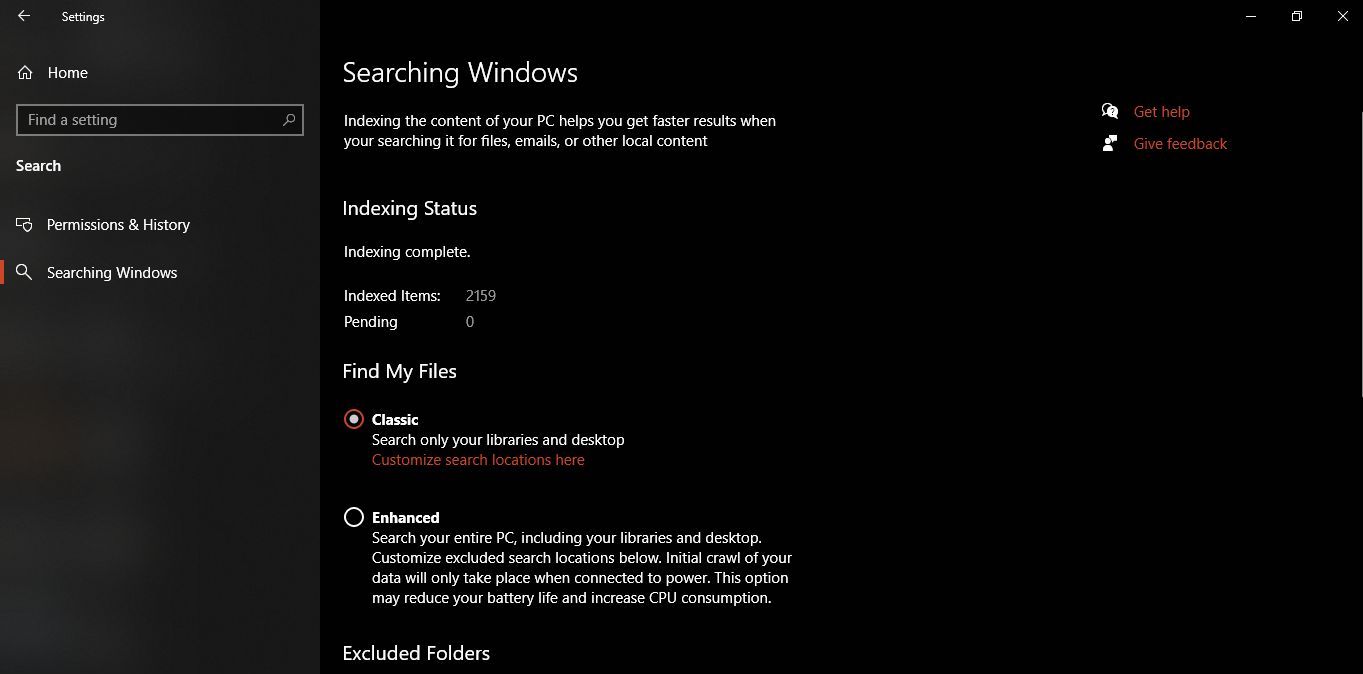Screen dimensions: 1363x674
Task: Restore down the Settings window
Action: pyautogui.click(x=1296, y=16)
